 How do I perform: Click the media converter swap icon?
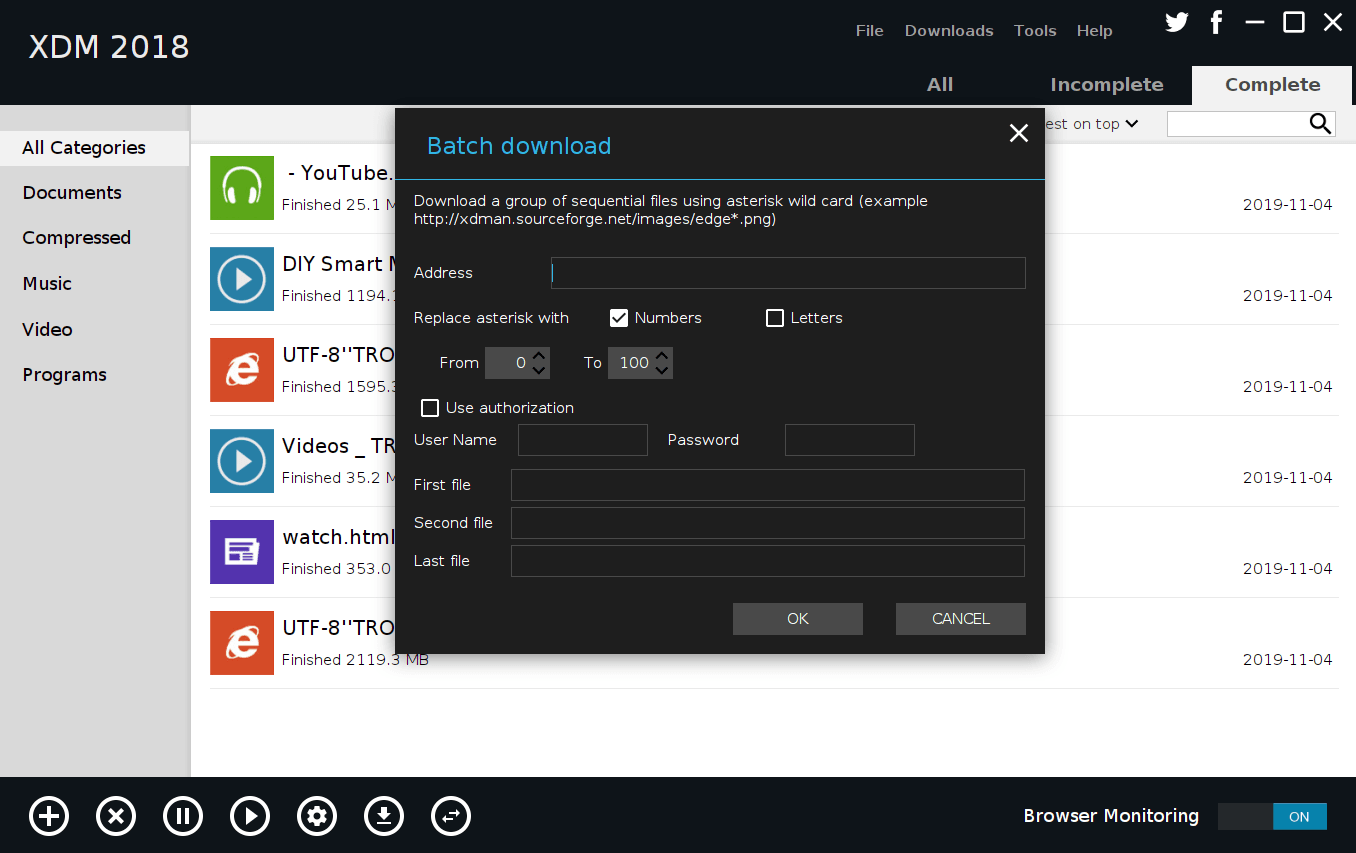click(x=451, y=816)
